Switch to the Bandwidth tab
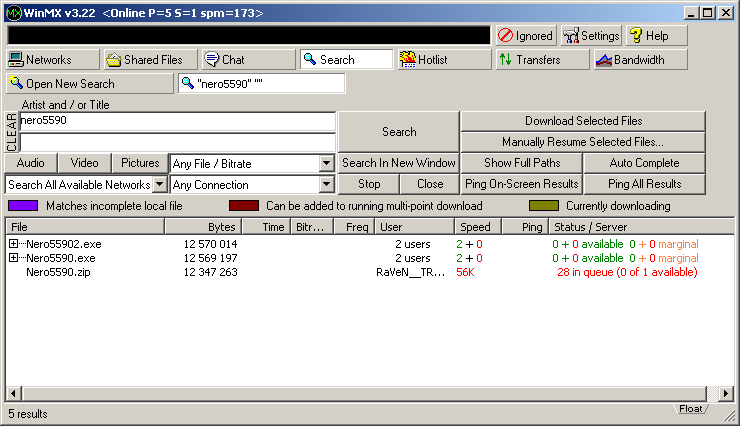 [640, 60]
